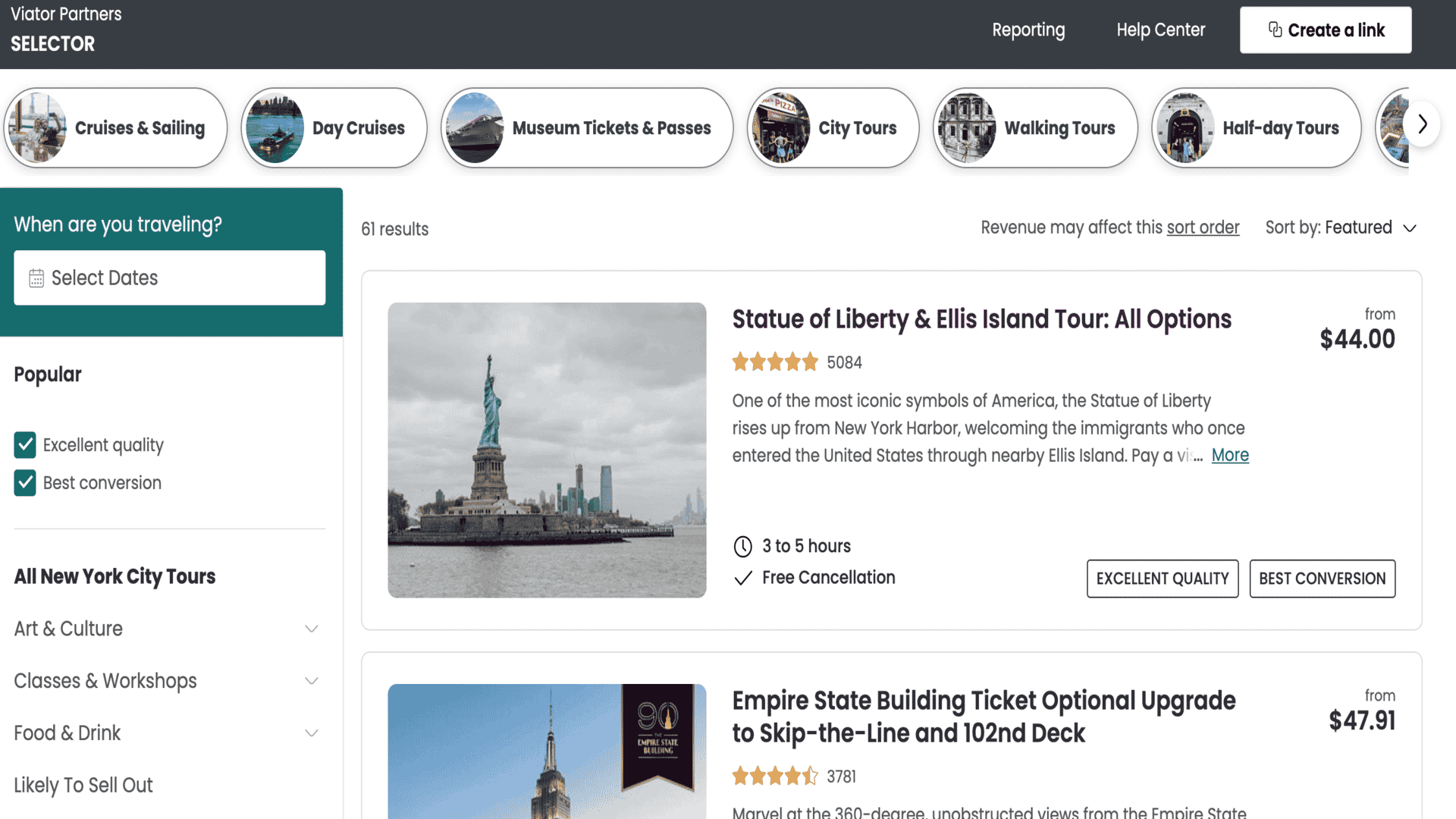Click the Reporting menu item
Screen dimensions: 1456x819
[1028, 30]
